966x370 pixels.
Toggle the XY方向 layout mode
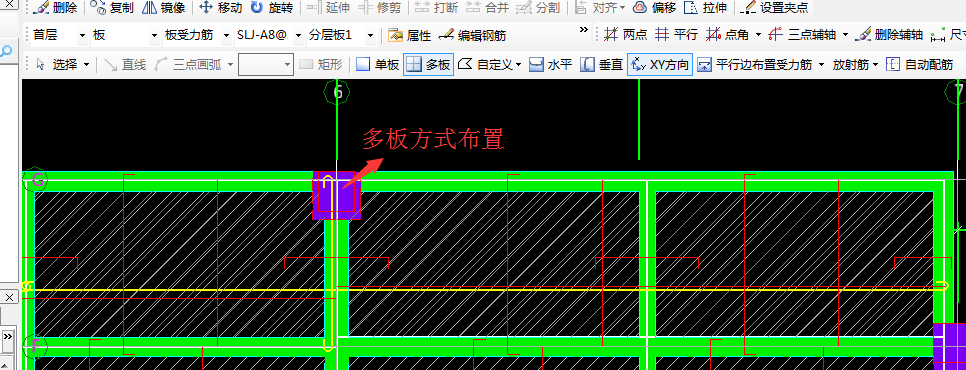pyautogui.click(x=660, y=64)
